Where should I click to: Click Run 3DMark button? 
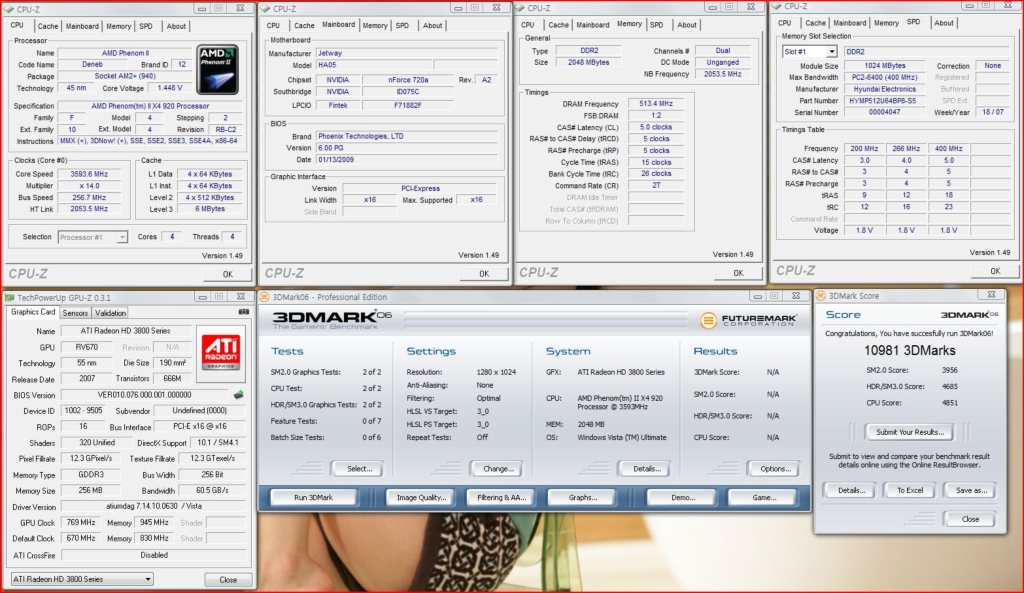click(313, 498)
